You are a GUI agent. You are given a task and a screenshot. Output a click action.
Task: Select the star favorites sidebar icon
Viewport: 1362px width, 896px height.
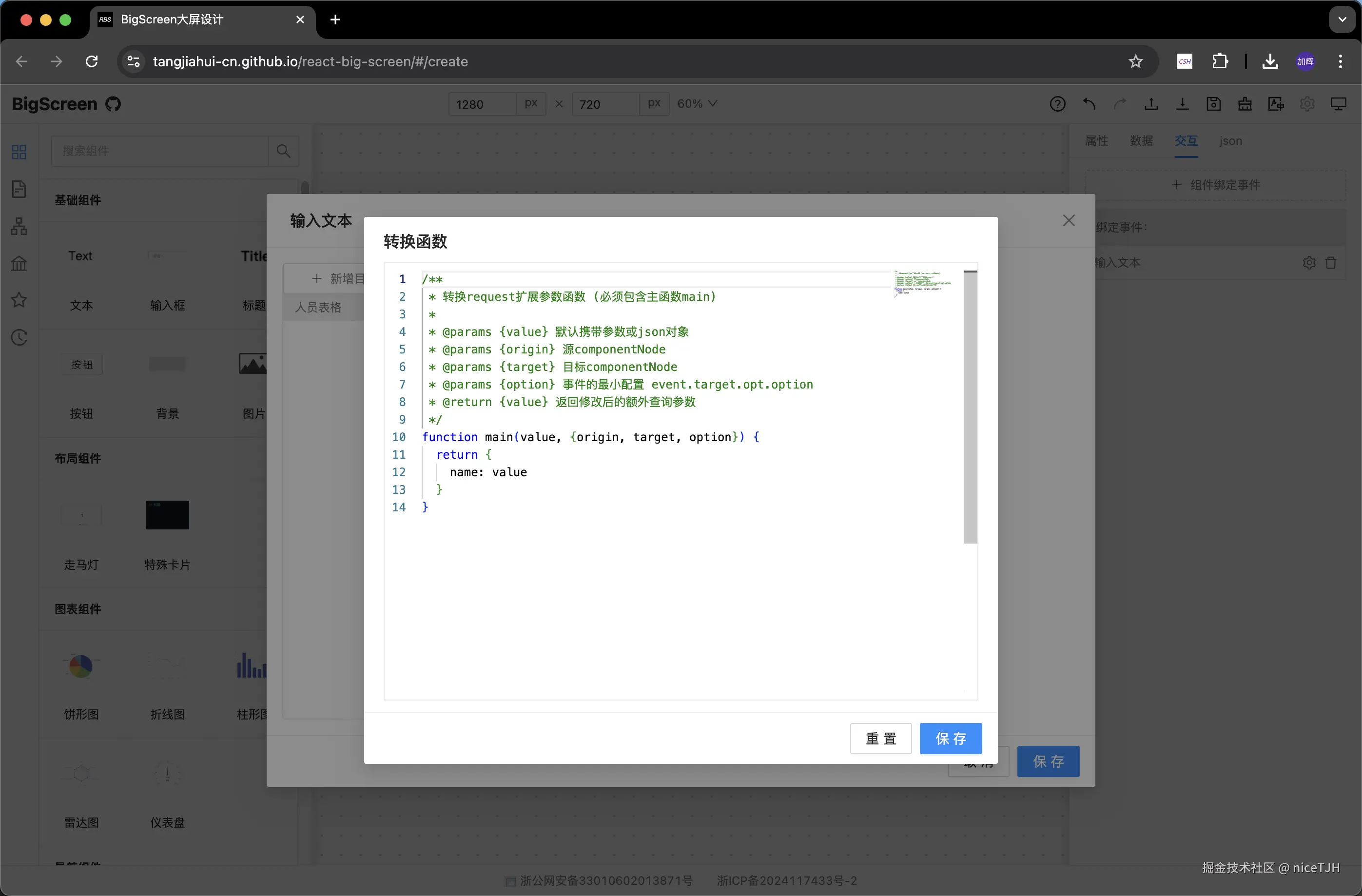click(19, 300)
